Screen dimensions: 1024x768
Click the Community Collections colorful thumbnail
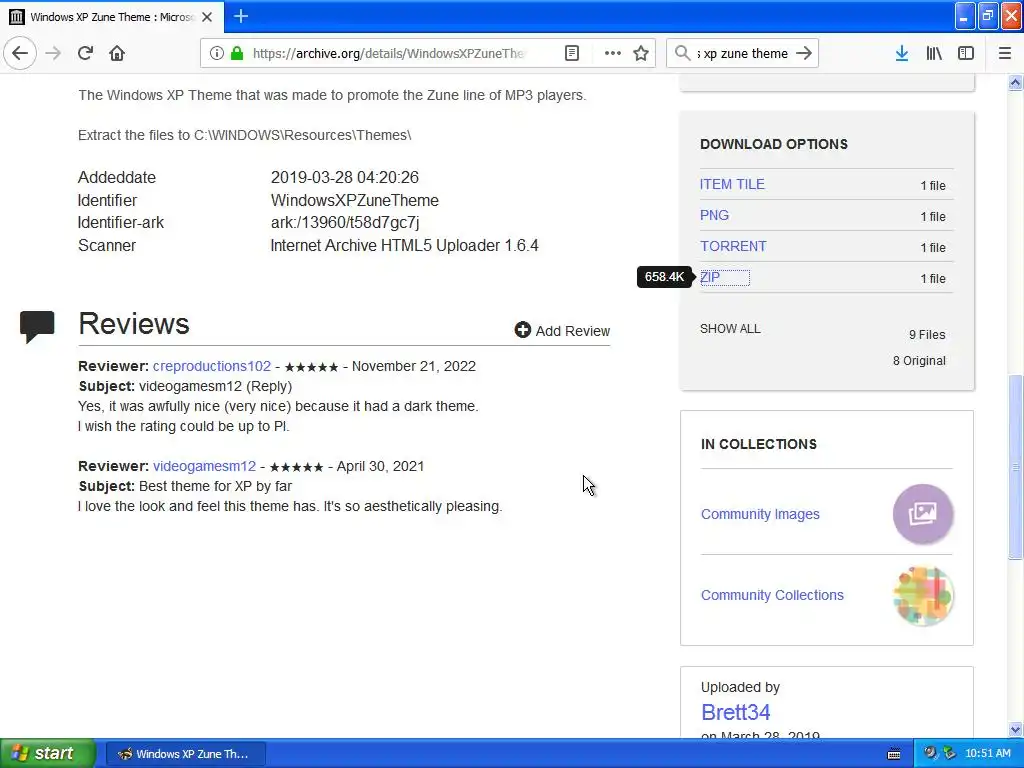pos(923,595)
